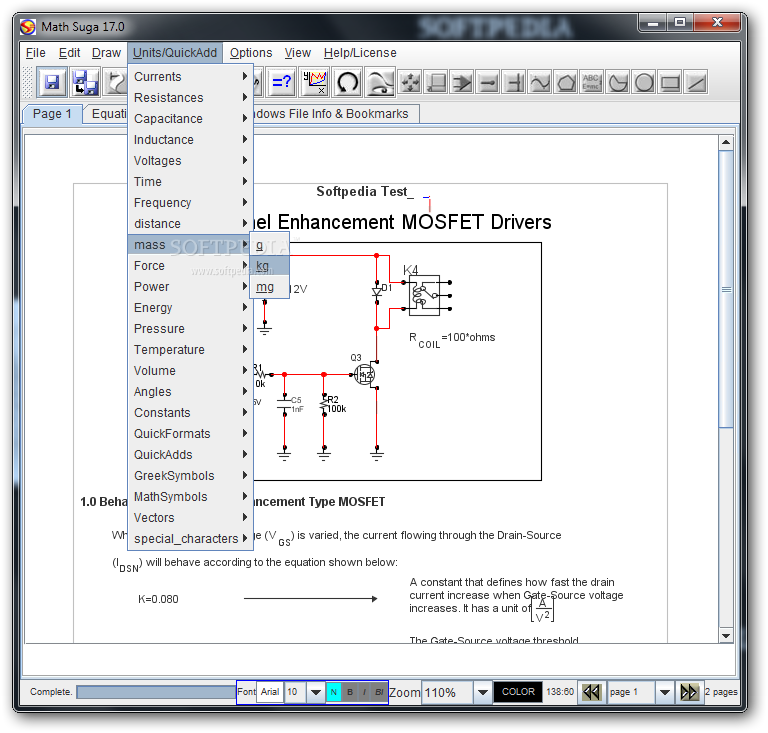The image size is (768, 733).
Task: Open the View menu
Action: [298, 53]
